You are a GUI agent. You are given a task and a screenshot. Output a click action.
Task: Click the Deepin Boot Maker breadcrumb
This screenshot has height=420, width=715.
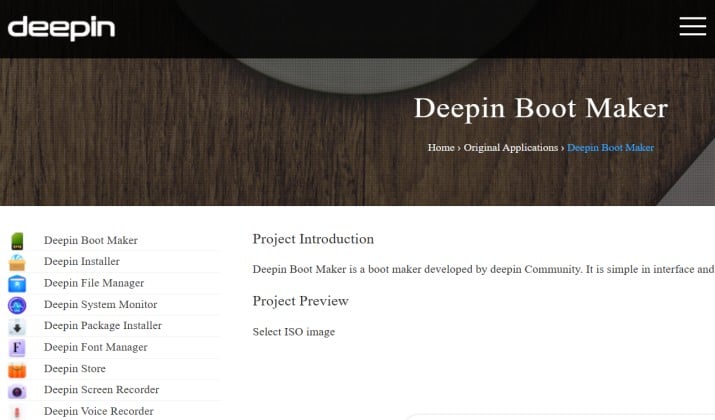(x=611, y=148)
